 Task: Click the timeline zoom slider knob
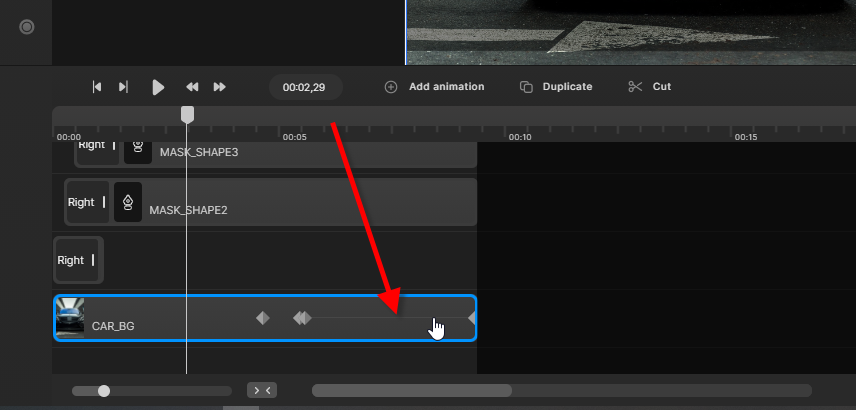[104, 391]
